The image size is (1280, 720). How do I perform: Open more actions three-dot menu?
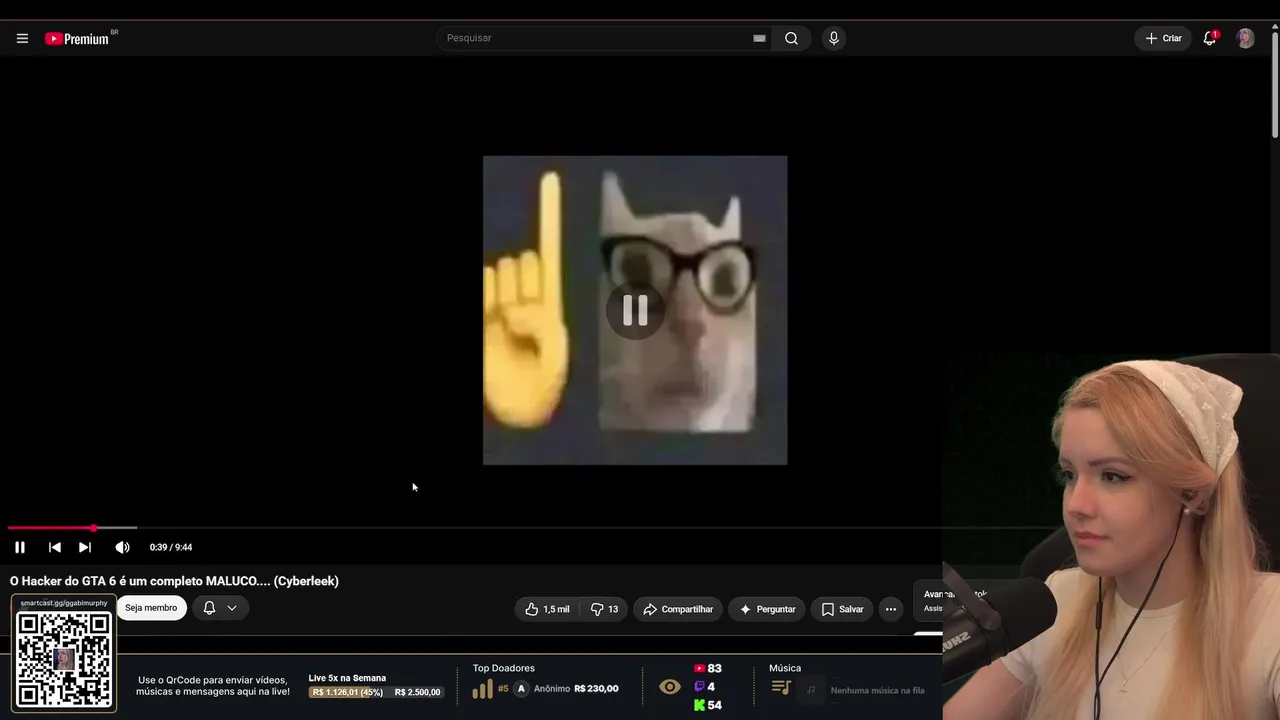click(x=891, y=609)
